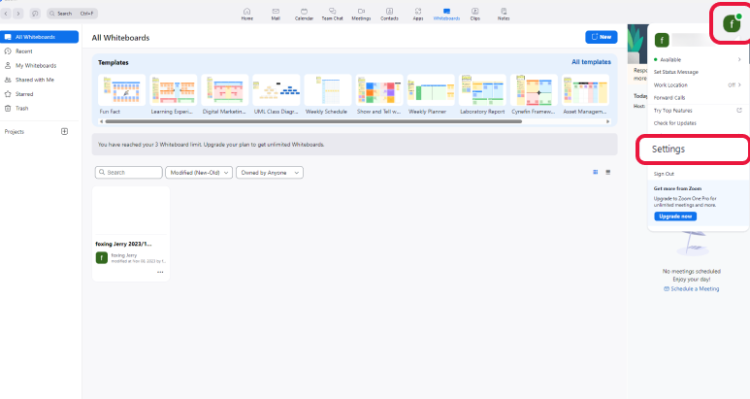The height and width of the screenshot is (399, 750).
Task: Switch to list view layout
Action: pyautogui.click(x=608, y=172)
